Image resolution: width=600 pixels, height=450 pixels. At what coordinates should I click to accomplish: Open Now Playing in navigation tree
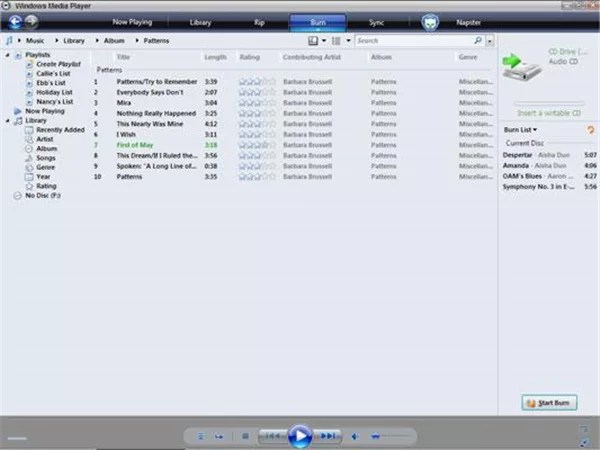coord(45,111)
